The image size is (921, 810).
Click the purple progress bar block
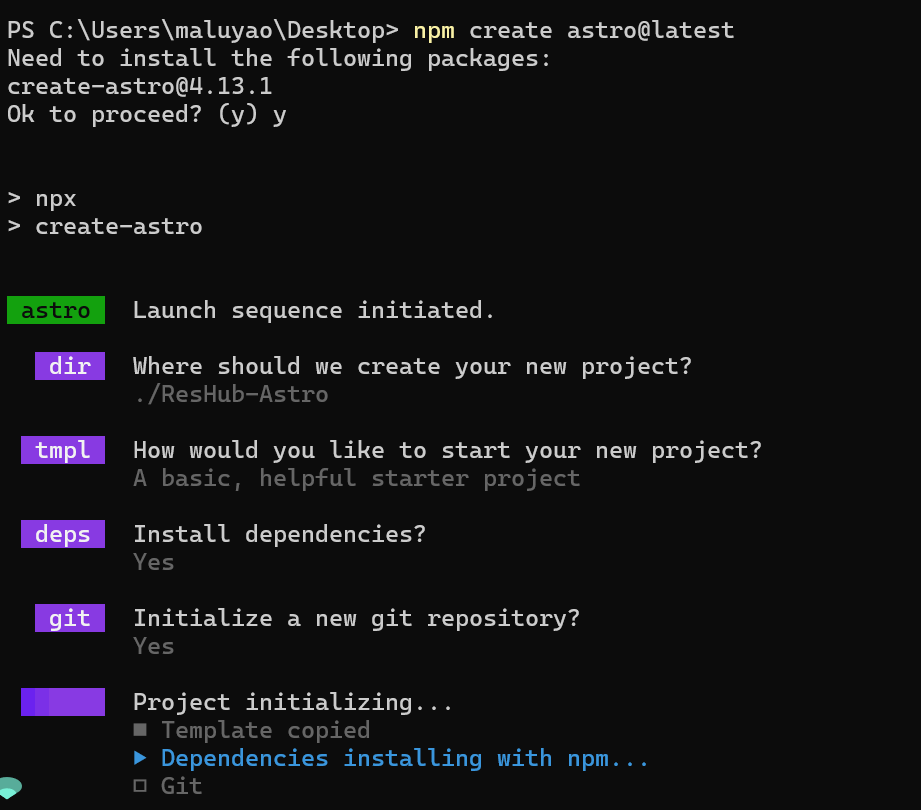click(63, 702)
